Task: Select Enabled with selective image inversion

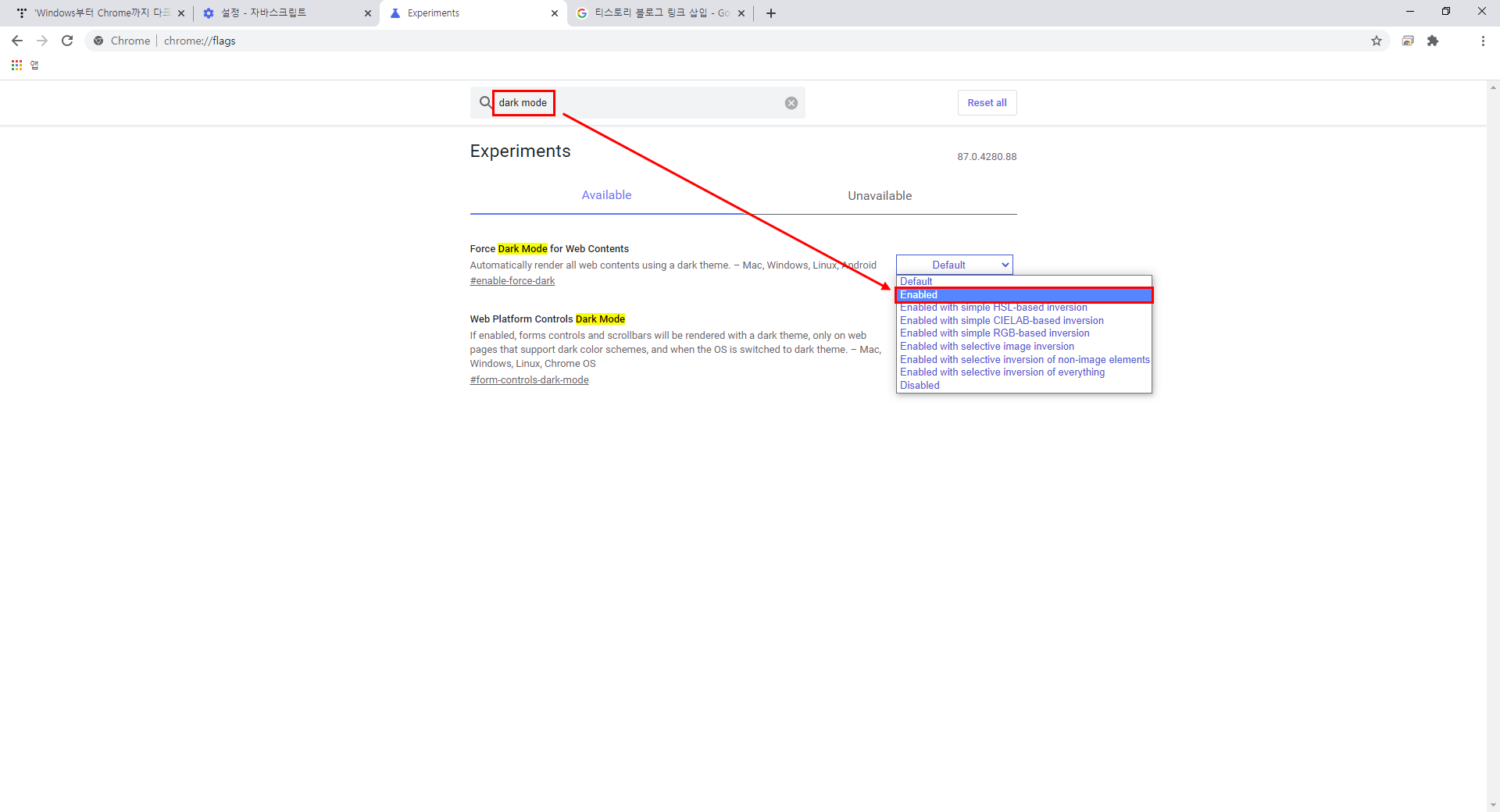Action: pyautogui.click(x=1023, y=347)
